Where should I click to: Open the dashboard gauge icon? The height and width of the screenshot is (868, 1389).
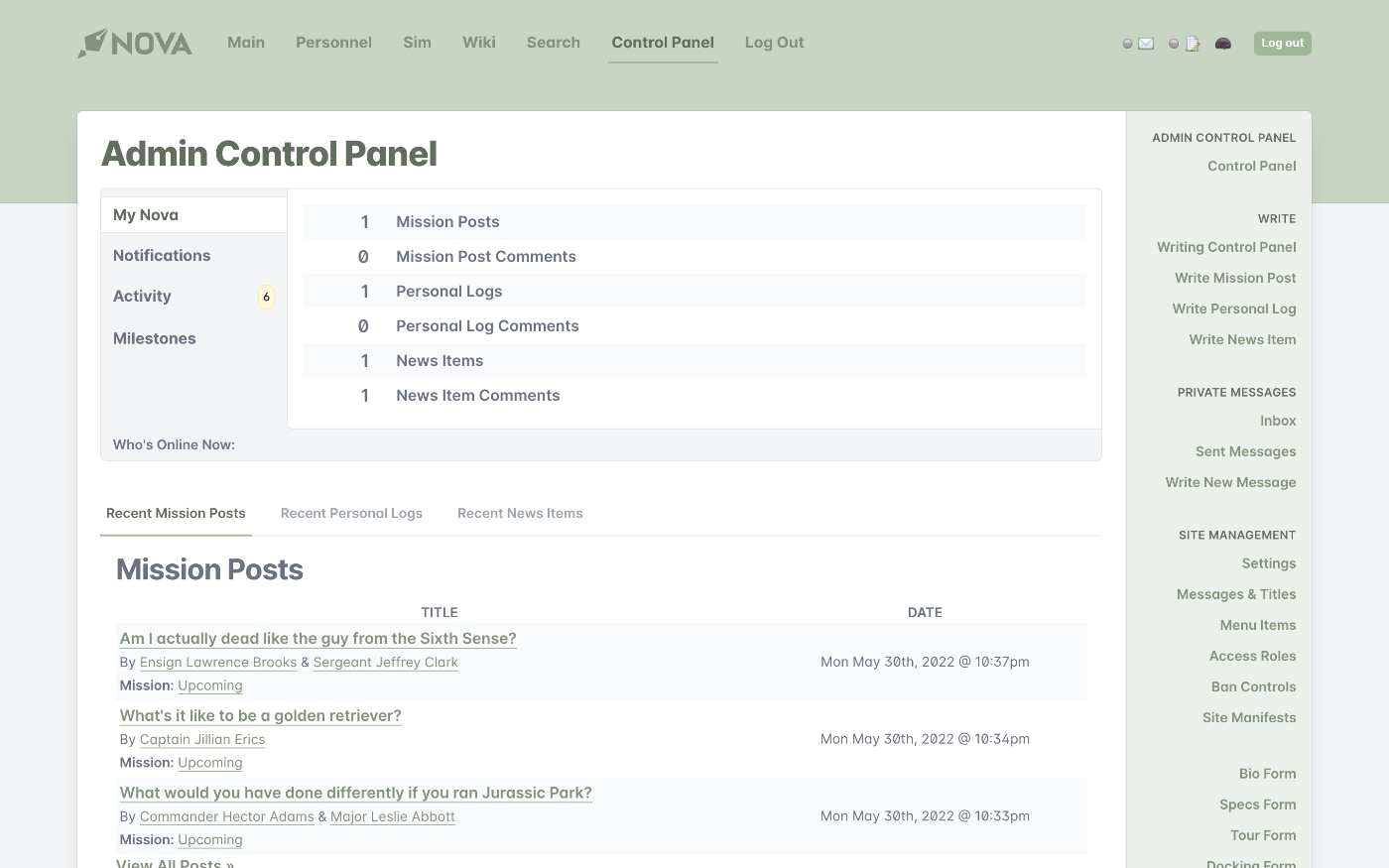tap(1223, 44)
